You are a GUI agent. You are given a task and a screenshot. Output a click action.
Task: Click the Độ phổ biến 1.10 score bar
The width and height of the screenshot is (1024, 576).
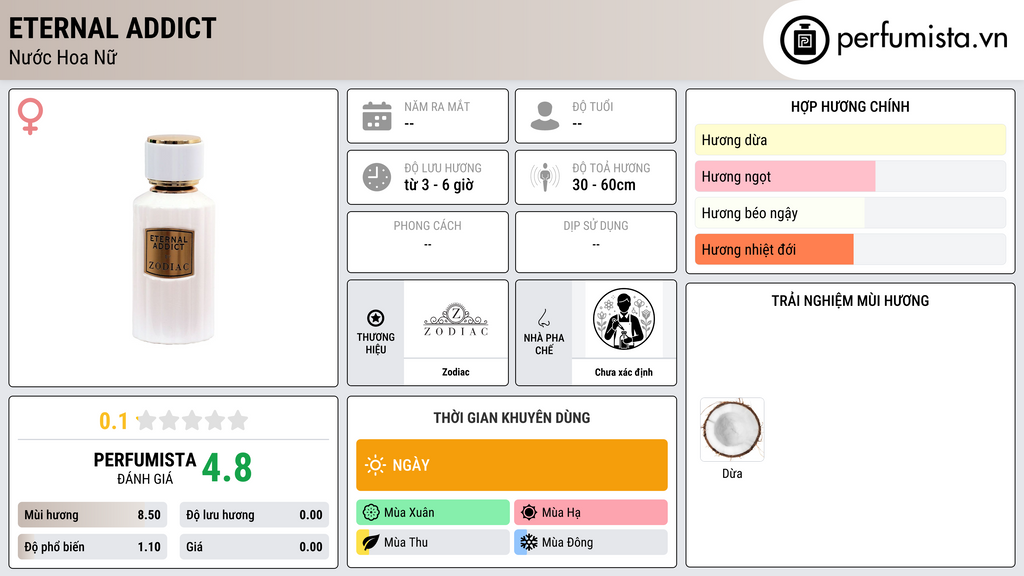pyautogui.click(x=92, y=547)
